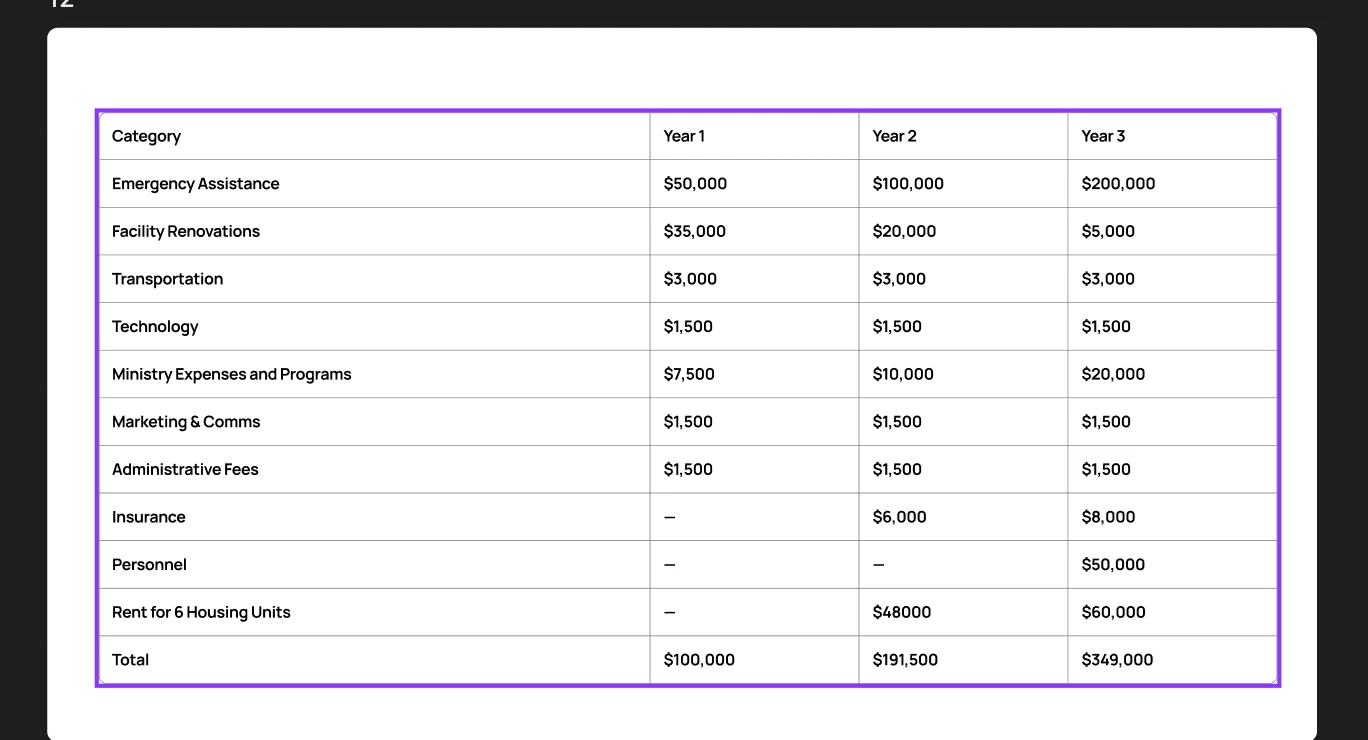Select Facility Renovations Year 1 value $35,000
The image size is (1368, 740).
[x=695, y=231]
